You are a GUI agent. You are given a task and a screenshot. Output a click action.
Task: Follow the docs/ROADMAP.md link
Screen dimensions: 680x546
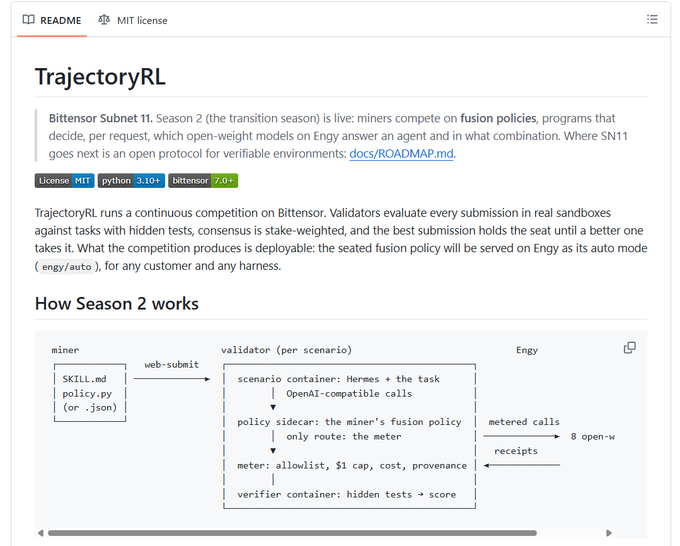401,154
